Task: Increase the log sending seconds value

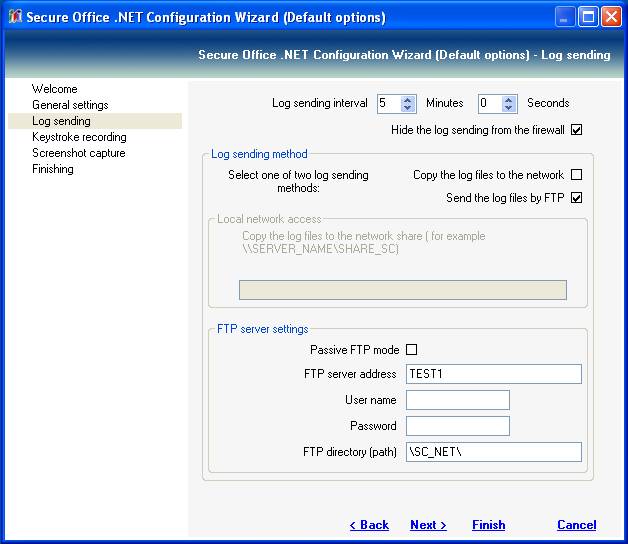Action: point(509,99)
